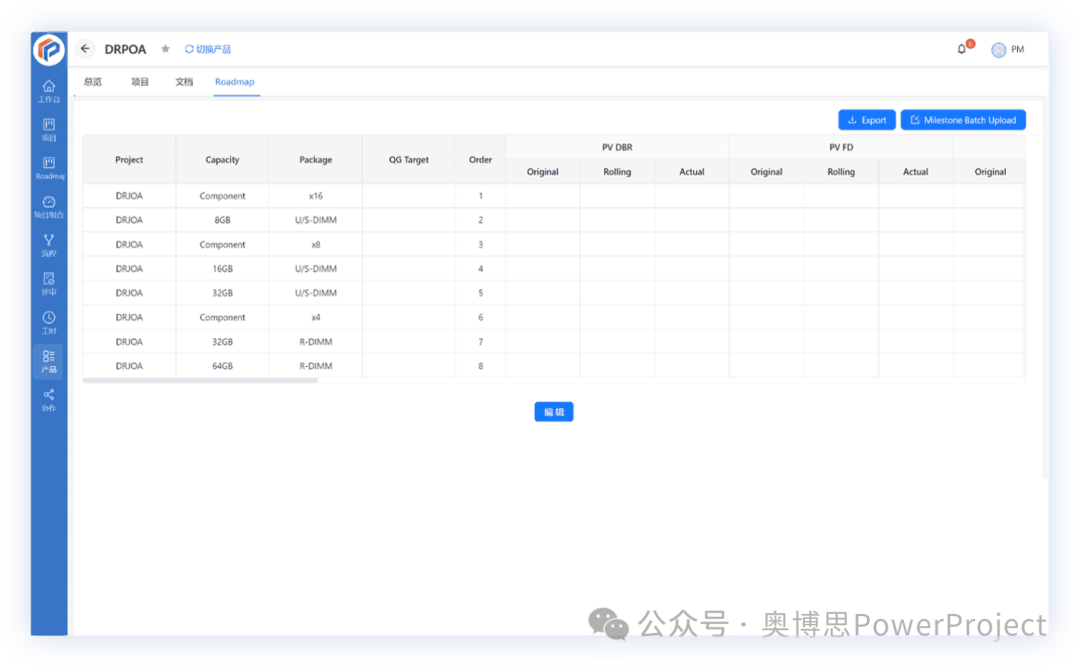Viewport: 1080px width, 668px height.
Task: Click 切换产品 to switch products
Action: point(210,48)
